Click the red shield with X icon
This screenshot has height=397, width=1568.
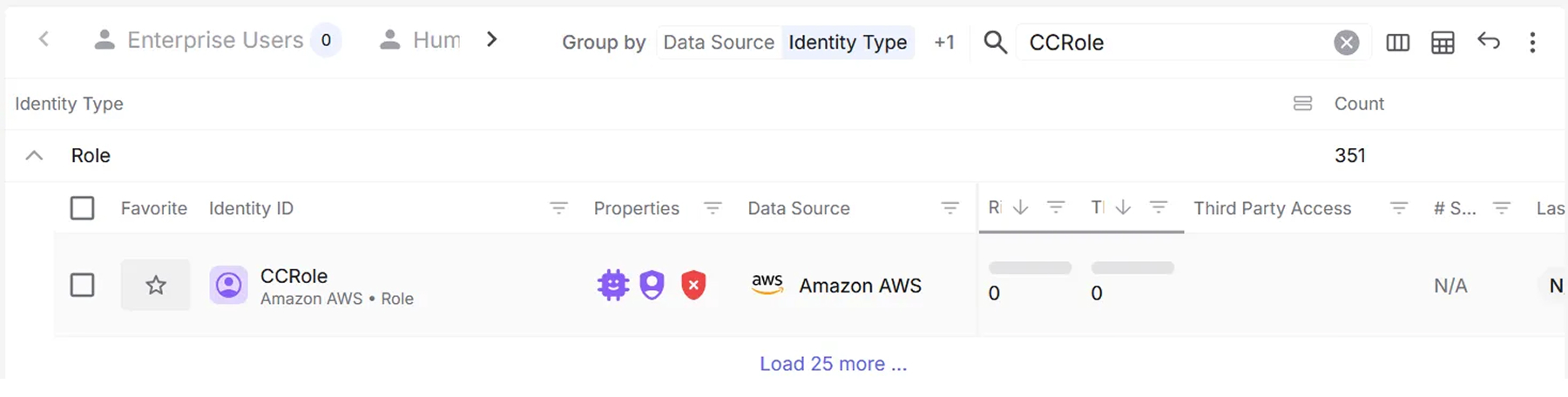click(693, 285)
